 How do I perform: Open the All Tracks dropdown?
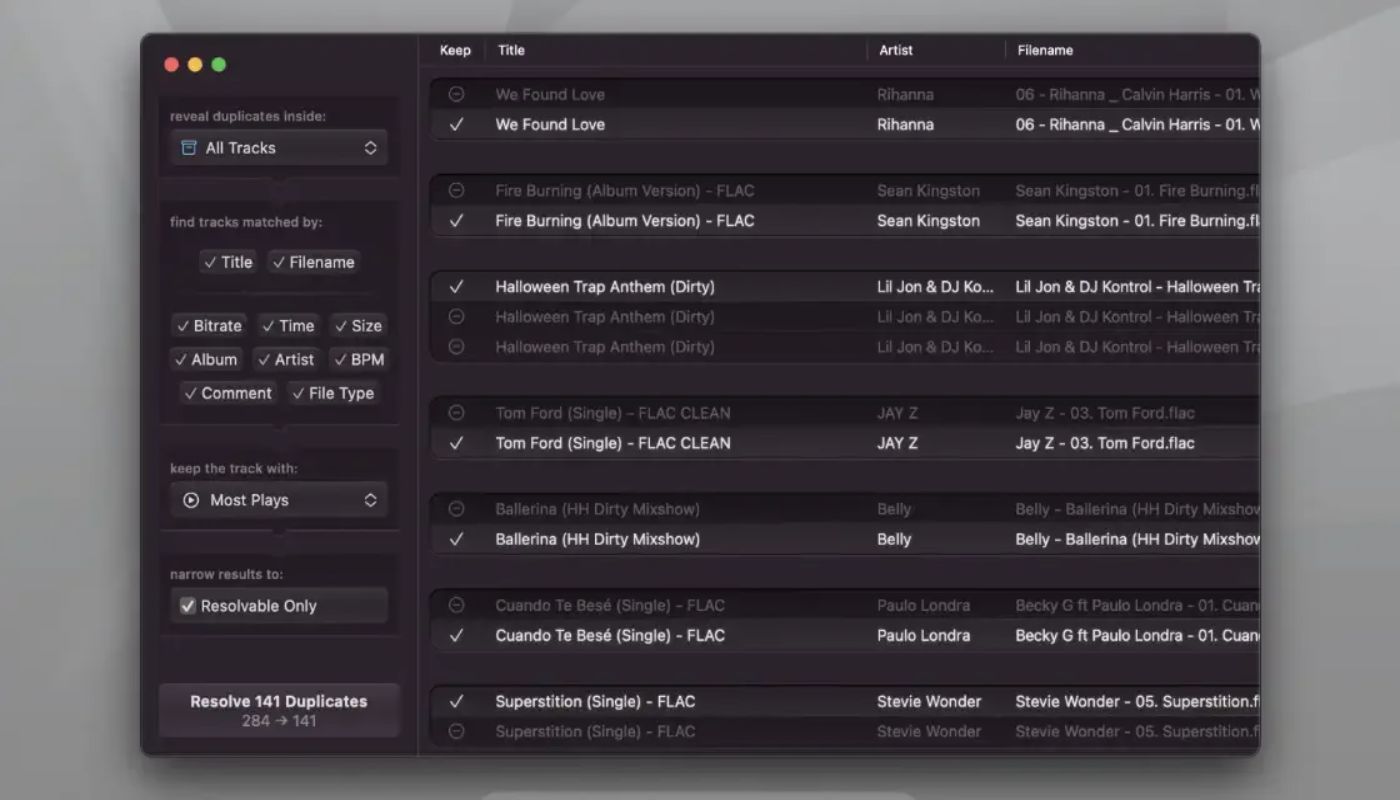pos(279,148)
